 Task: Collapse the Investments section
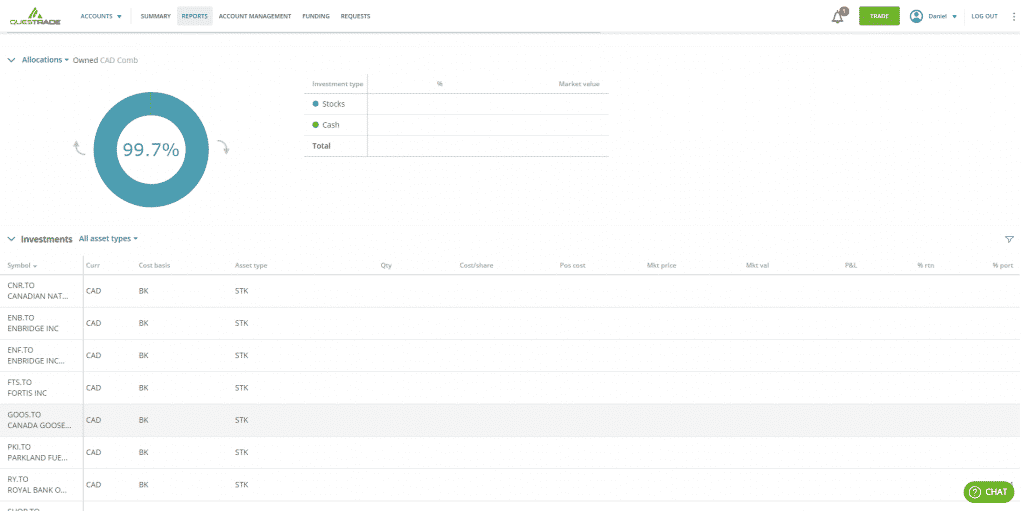coord(11,239)
